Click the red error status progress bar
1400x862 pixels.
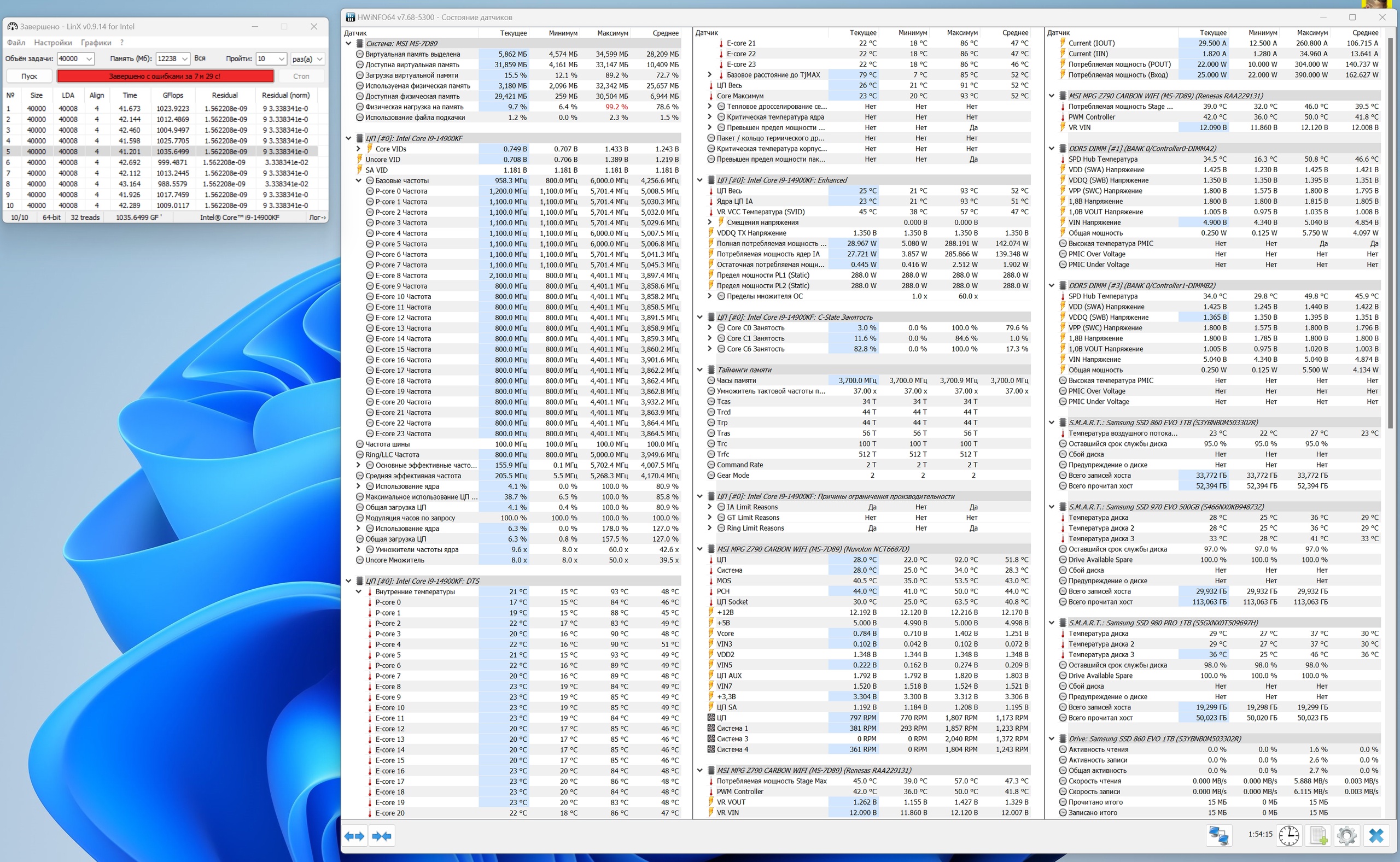pyautogui.click(x=165, y=76)
